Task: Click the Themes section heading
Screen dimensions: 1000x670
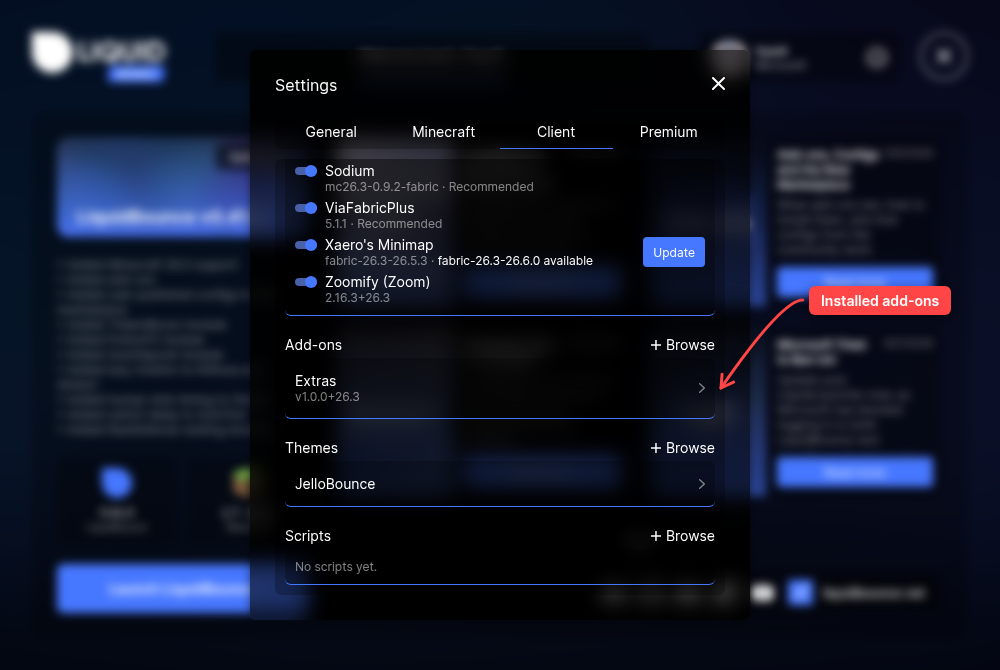Action: pyautogui.click(x=311, y=448)
